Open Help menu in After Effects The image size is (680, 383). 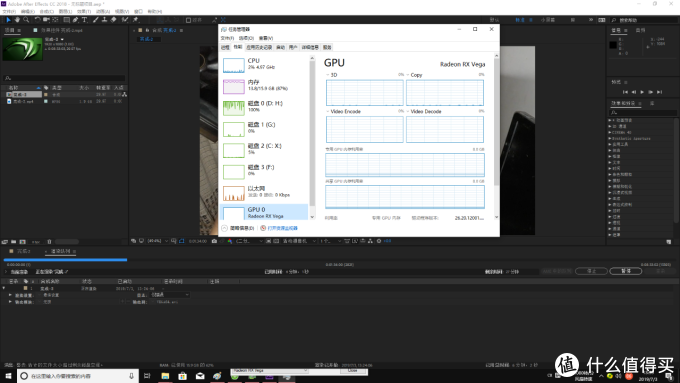coord(155,12)
